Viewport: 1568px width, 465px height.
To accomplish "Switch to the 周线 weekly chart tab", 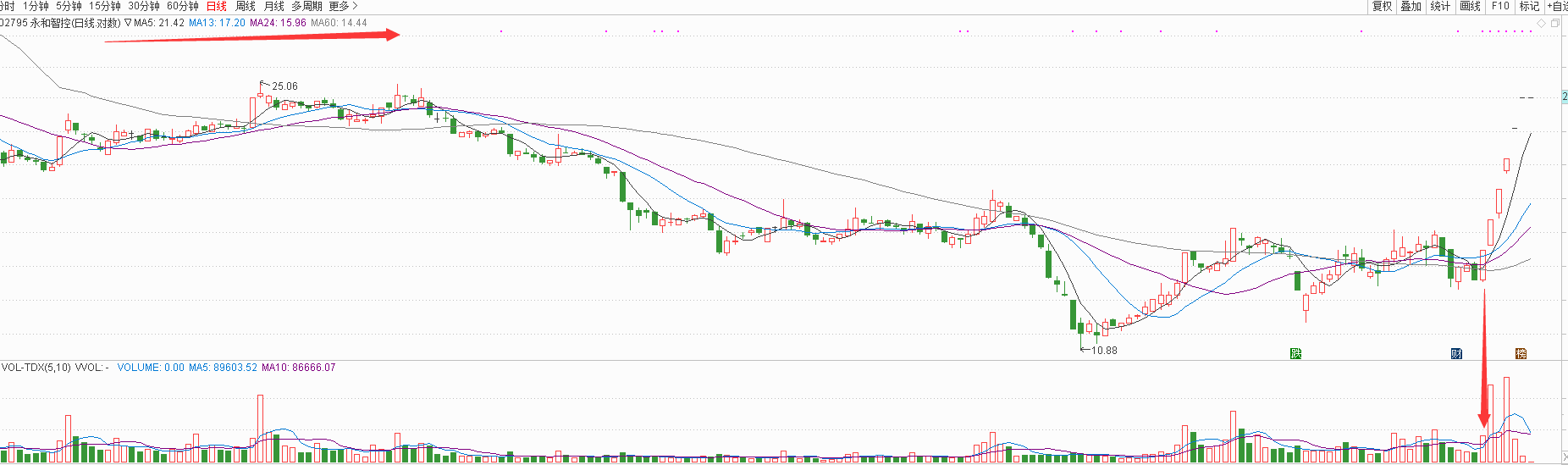I will [x=246, y=6].
